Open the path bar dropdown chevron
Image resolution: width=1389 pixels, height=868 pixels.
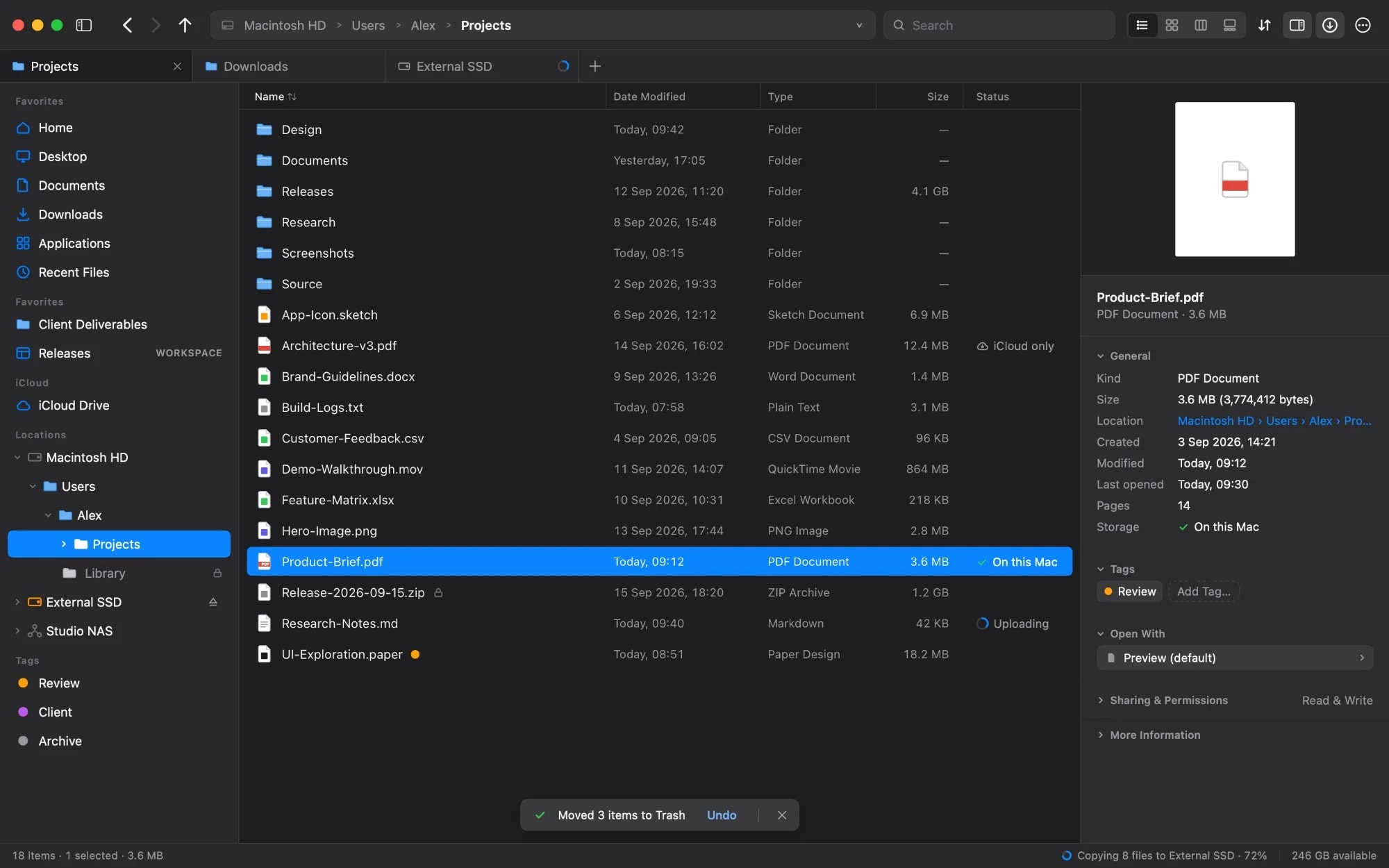coord(859,25)
